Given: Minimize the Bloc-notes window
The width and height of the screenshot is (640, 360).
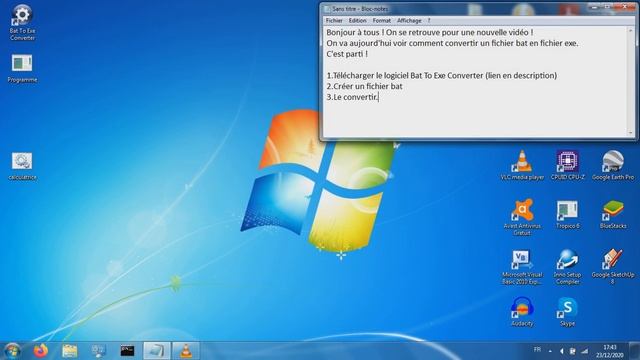Looking at the screenshot, I should [595, 7].
